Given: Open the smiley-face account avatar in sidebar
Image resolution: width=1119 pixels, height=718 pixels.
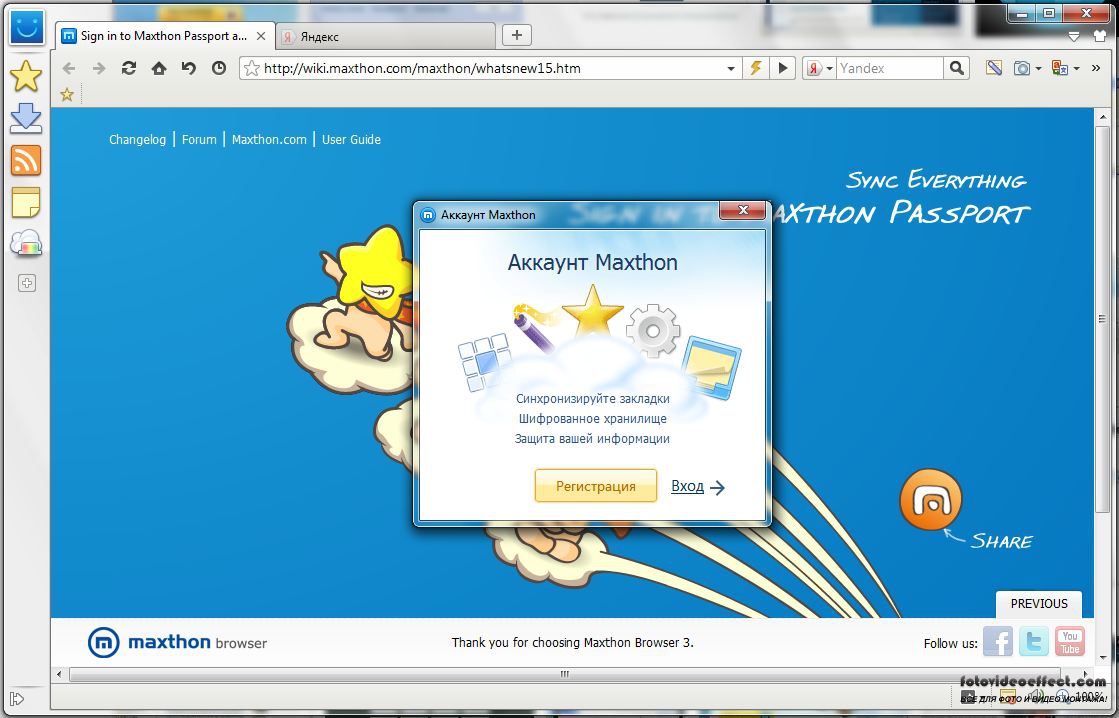Looking at the screenshot, I should point(26,27).
